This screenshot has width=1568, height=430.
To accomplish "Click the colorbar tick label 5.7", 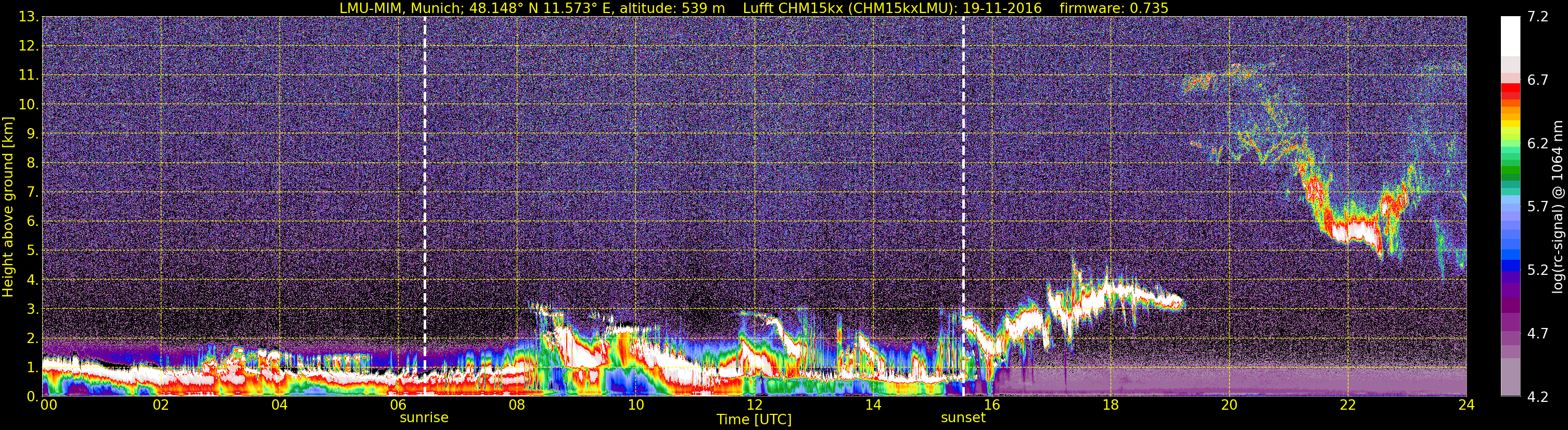I will (x=1538, y=207).
